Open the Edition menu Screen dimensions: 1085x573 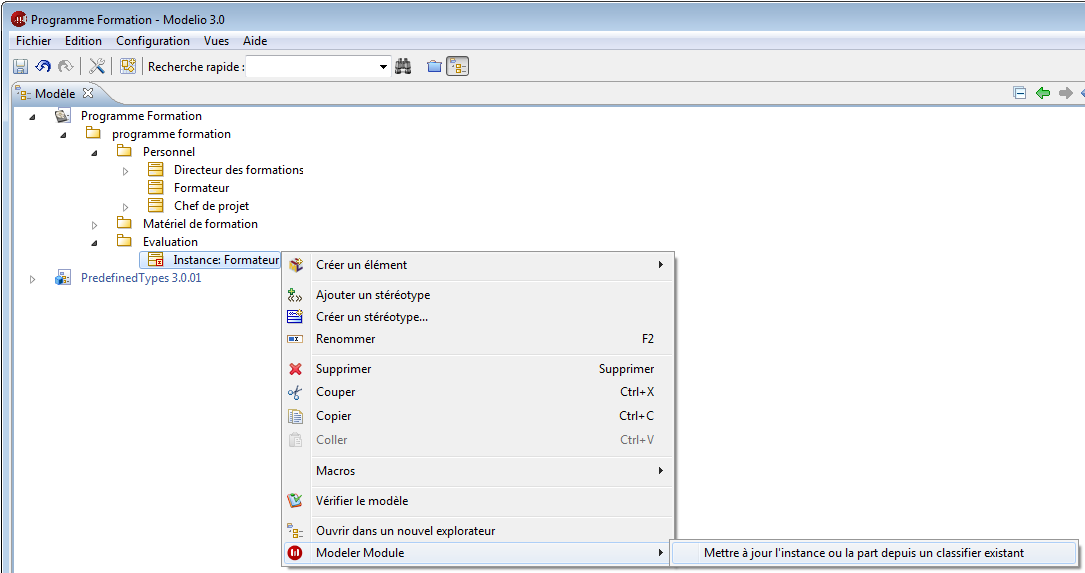tap(83, 41)
